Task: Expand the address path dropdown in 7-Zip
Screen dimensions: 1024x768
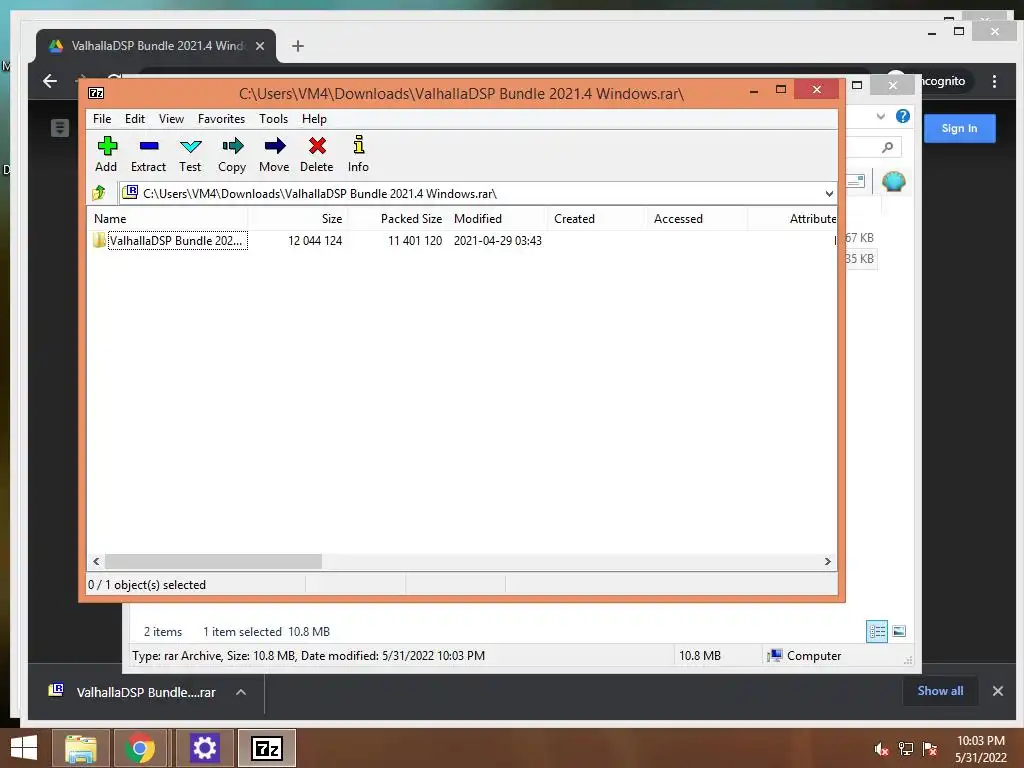Action: click(829, 193)
